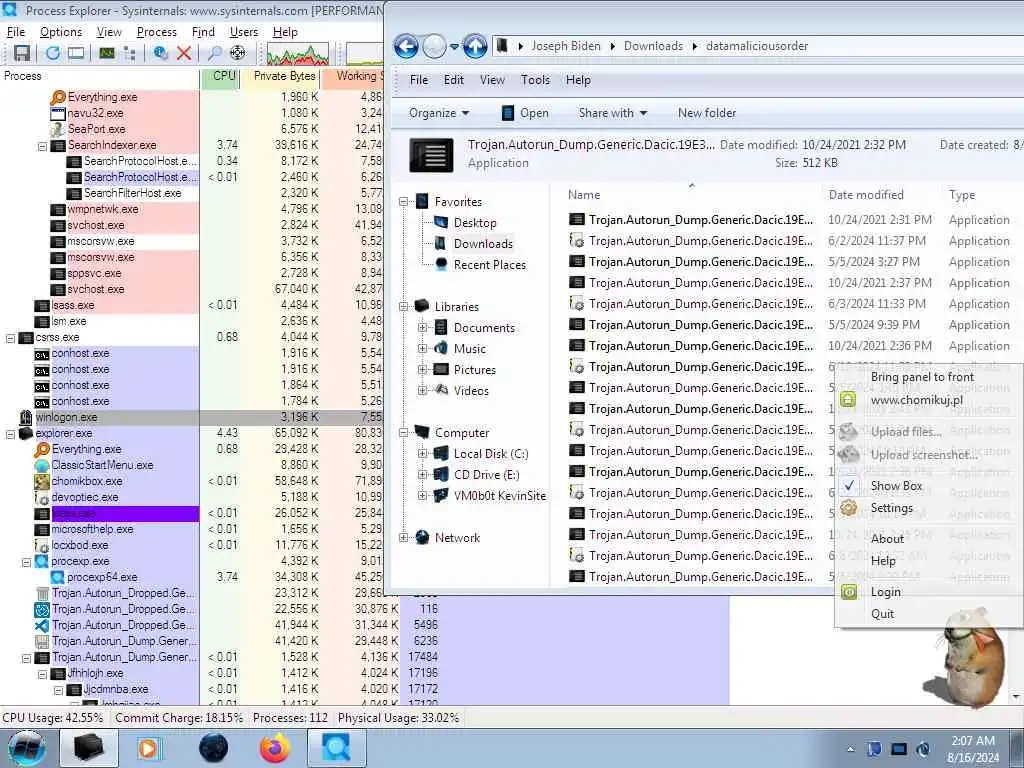Click the chomikuj home icon in context menu
Viewport: 1024px width, 768px height.
[x=848, y=400]
